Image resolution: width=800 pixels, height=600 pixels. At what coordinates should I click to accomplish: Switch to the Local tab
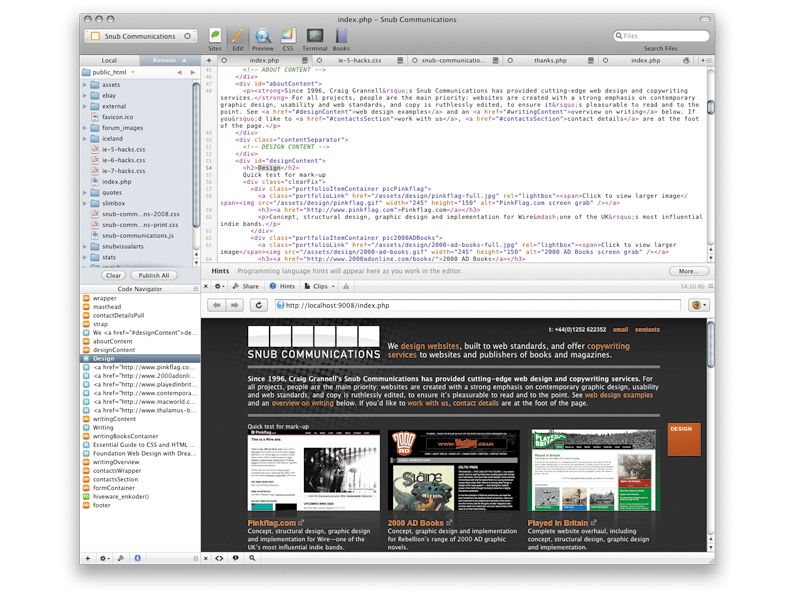click(x=109, y=60)
